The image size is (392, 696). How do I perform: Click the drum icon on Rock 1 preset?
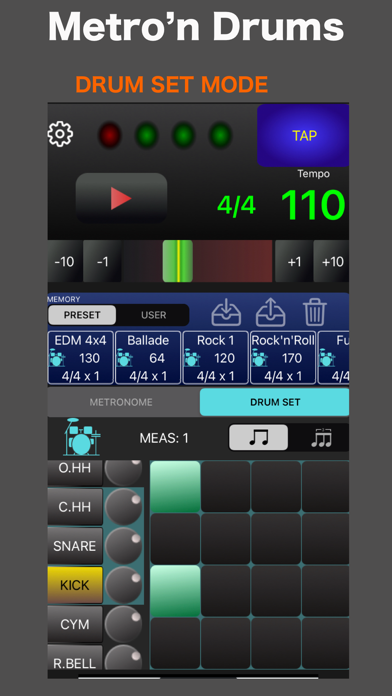coord(192,358)
